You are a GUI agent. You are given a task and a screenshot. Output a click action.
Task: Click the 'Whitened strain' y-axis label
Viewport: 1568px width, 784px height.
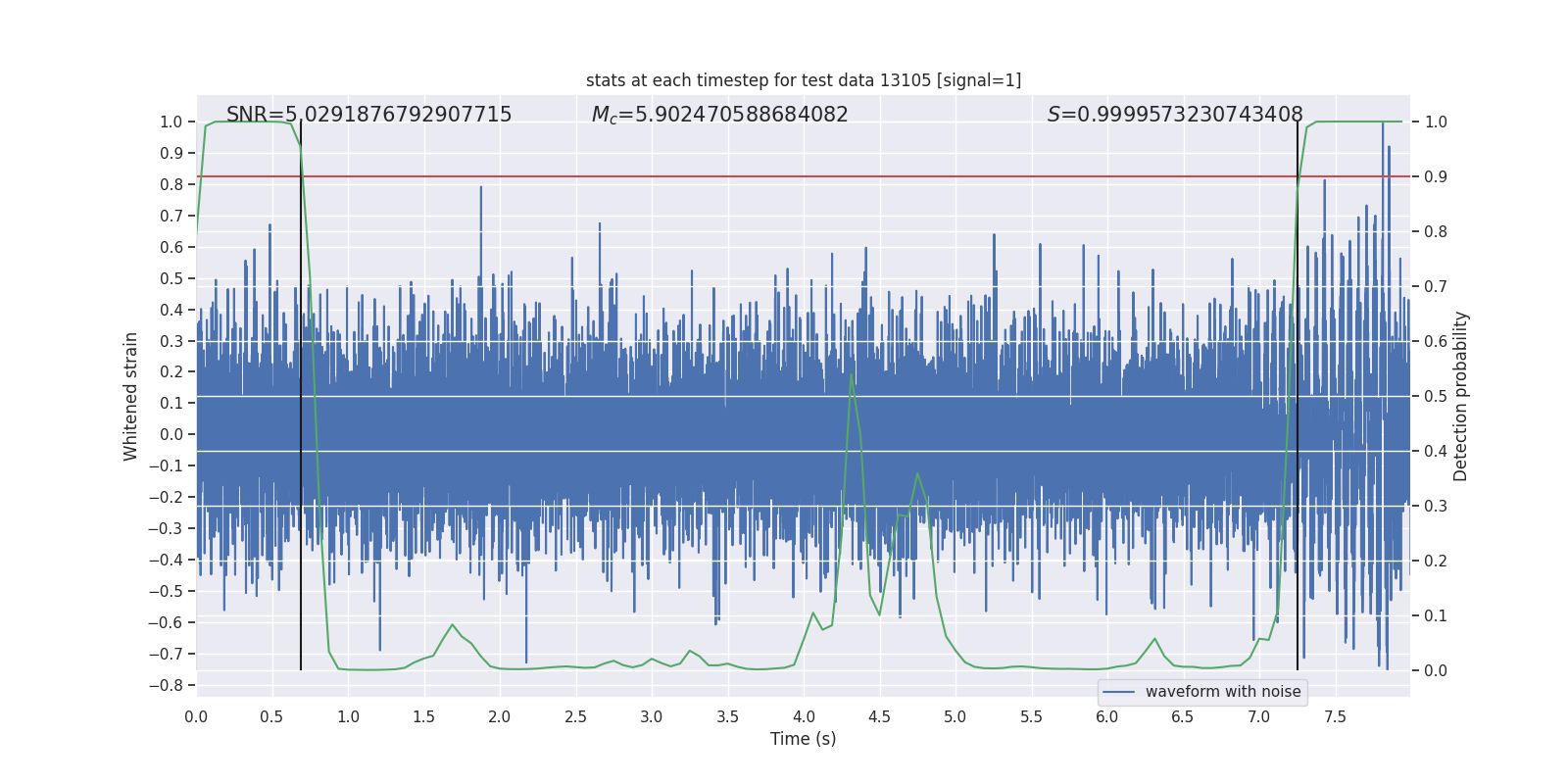(x=131, y=396)
